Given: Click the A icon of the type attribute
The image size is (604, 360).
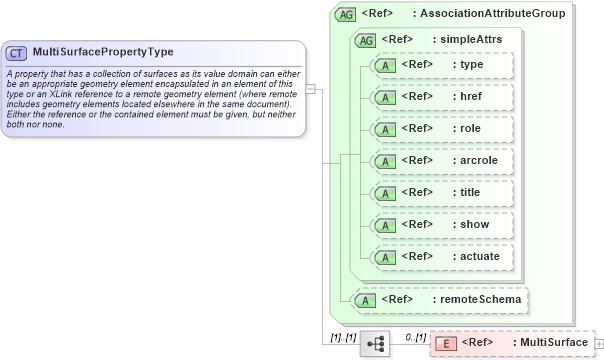Looking at the screenshot, I should 385,66.
